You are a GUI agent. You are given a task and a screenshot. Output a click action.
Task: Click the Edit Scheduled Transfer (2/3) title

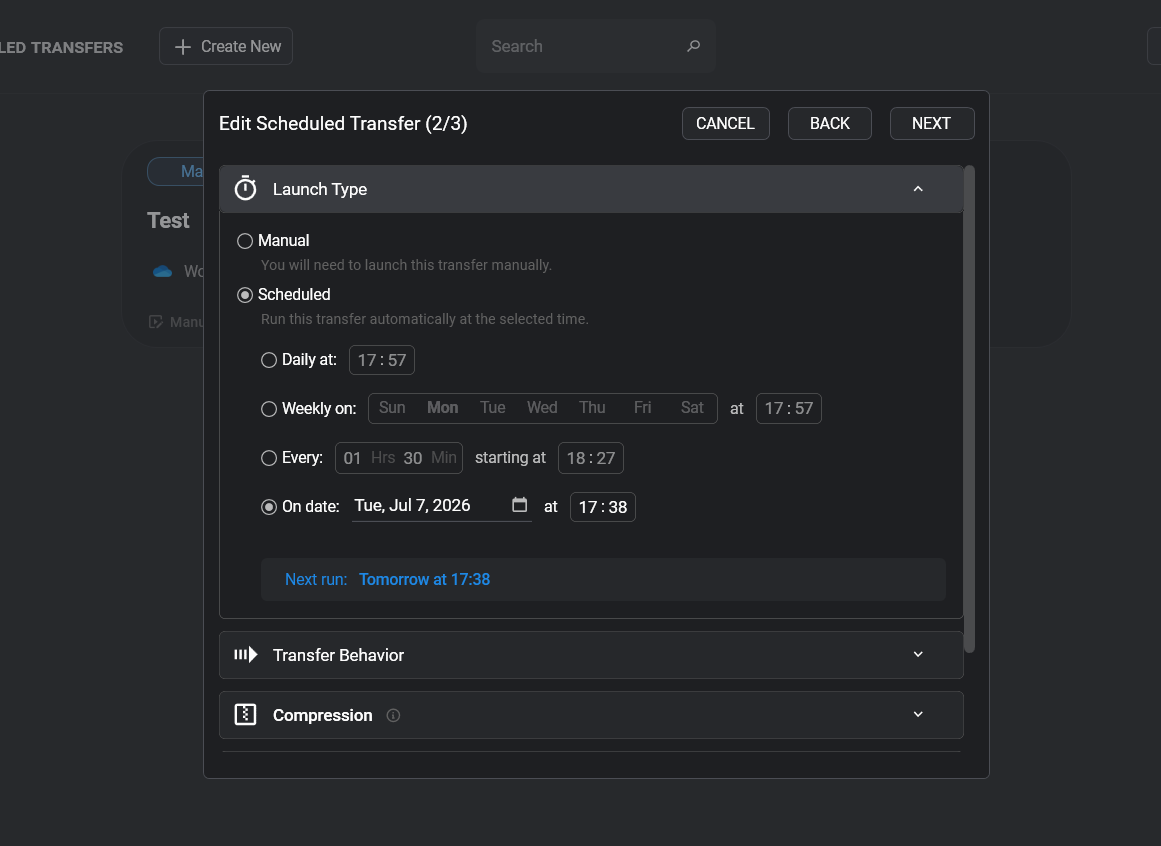tap(343, 124)
